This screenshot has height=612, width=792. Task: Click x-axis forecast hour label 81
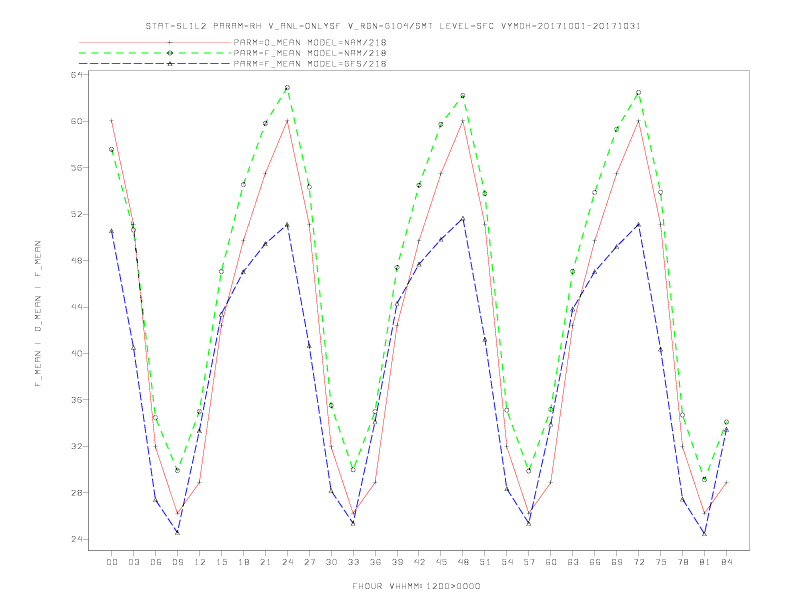[705, 562]
